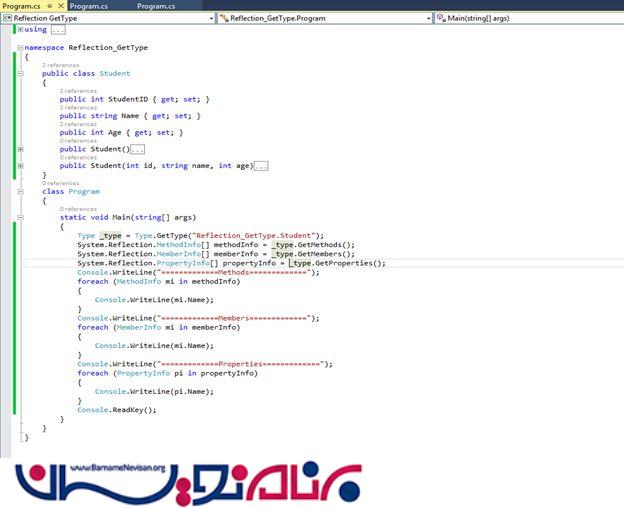The height and width of the screenshot is (508, 624).
Task: Collapse the Student class outline
Action: 21,73
